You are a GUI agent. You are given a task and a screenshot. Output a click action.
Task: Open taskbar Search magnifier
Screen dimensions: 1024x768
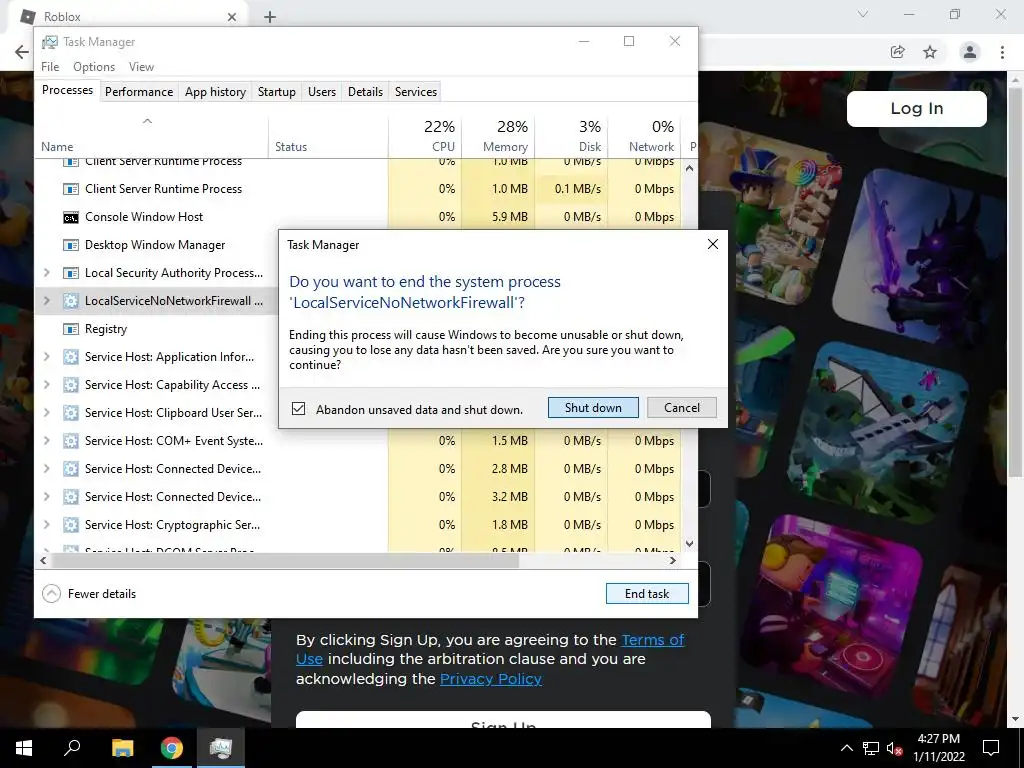72,748
